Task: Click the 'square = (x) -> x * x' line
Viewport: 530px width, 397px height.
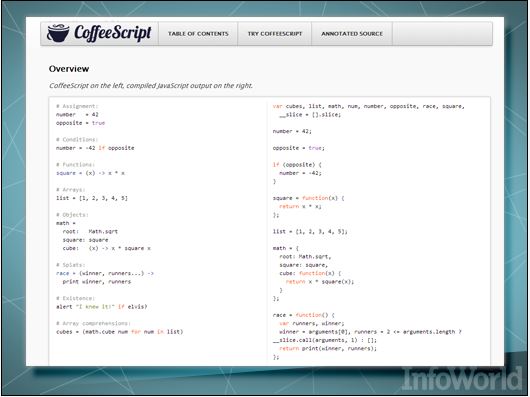Action: coord(90,173)
